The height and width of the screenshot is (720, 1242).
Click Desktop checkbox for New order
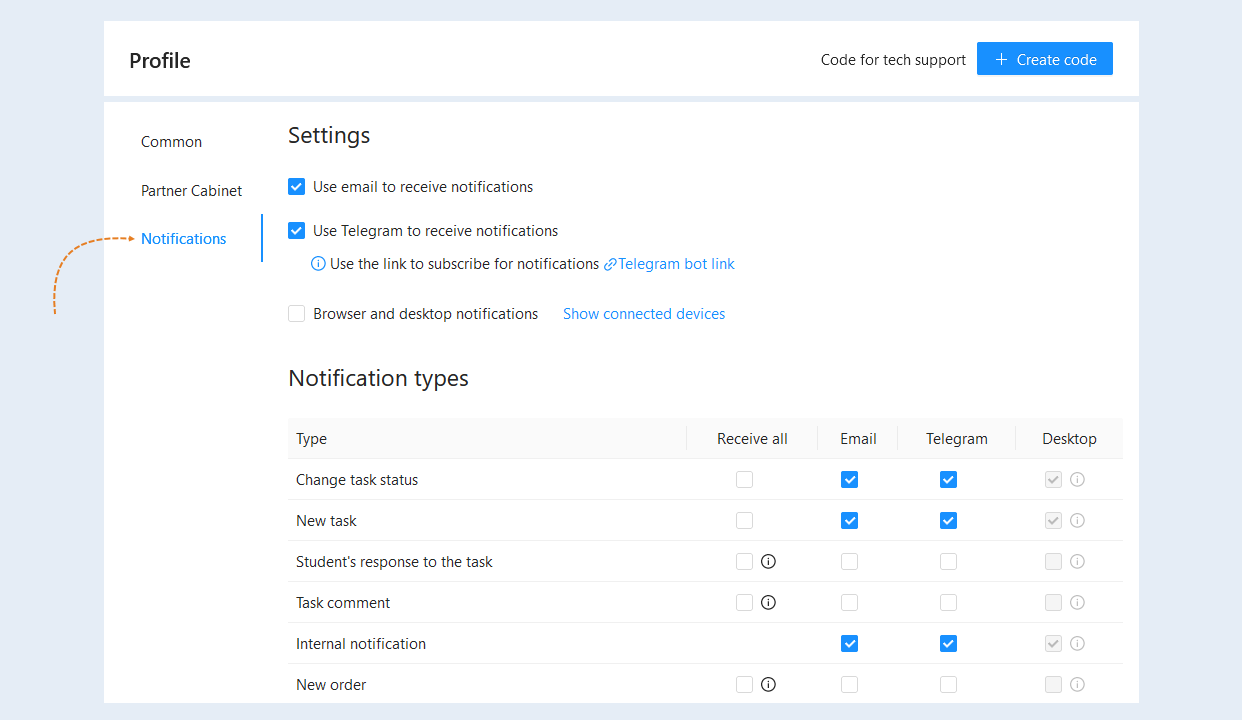1053,685
